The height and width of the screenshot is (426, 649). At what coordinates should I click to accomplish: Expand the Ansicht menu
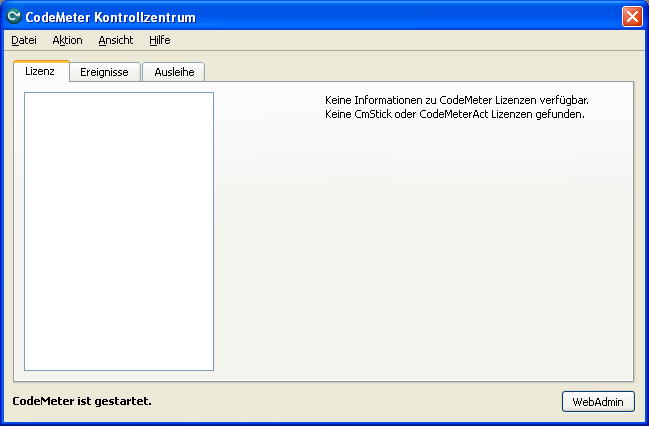(115, 40)
